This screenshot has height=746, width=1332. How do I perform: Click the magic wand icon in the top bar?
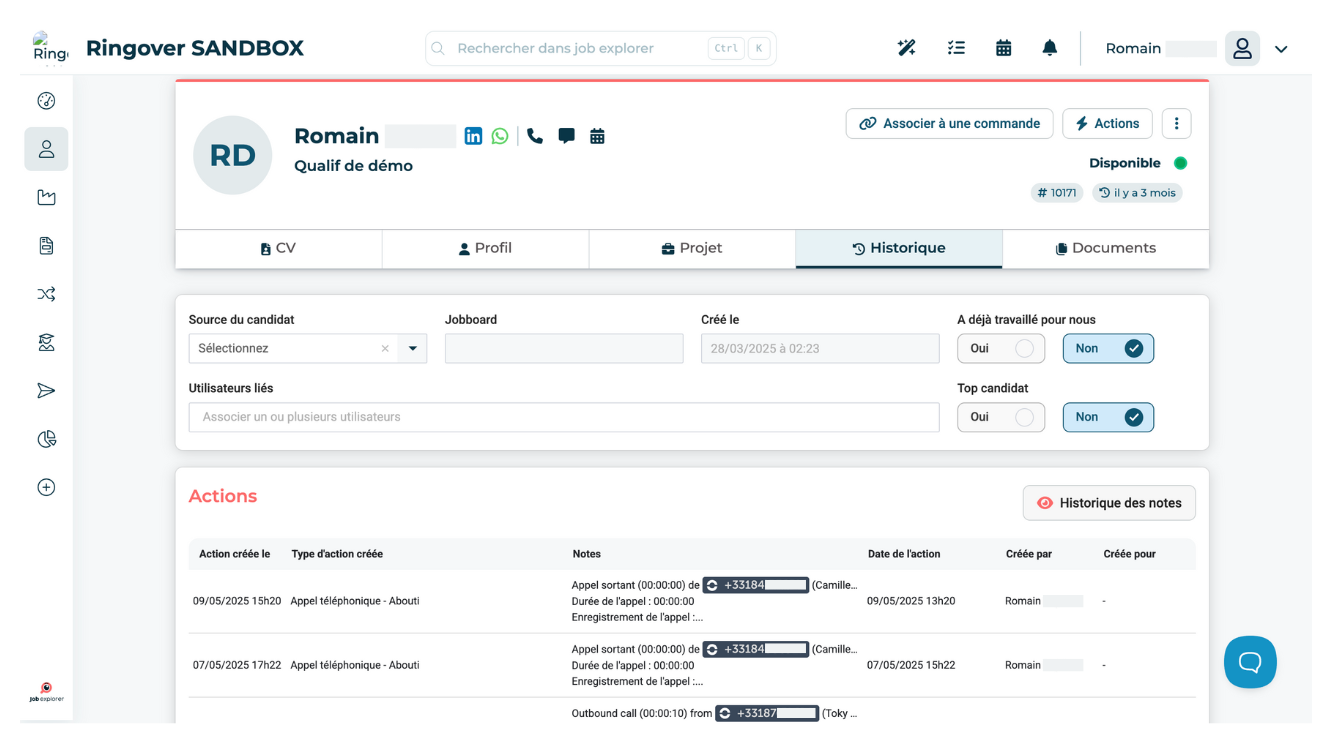click(906, 47)
